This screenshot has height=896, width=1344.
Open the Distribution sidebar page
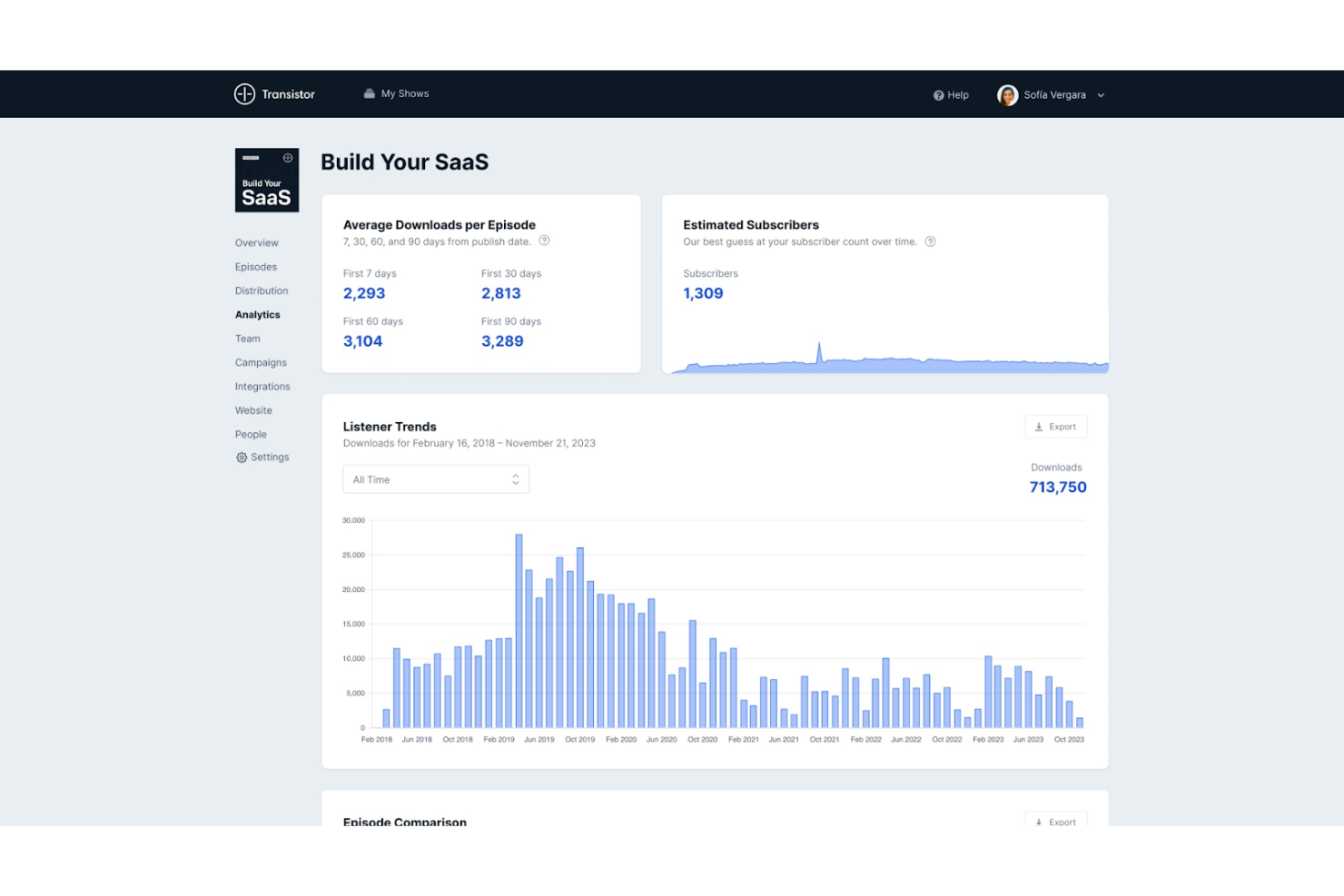(x=262, y=291)
